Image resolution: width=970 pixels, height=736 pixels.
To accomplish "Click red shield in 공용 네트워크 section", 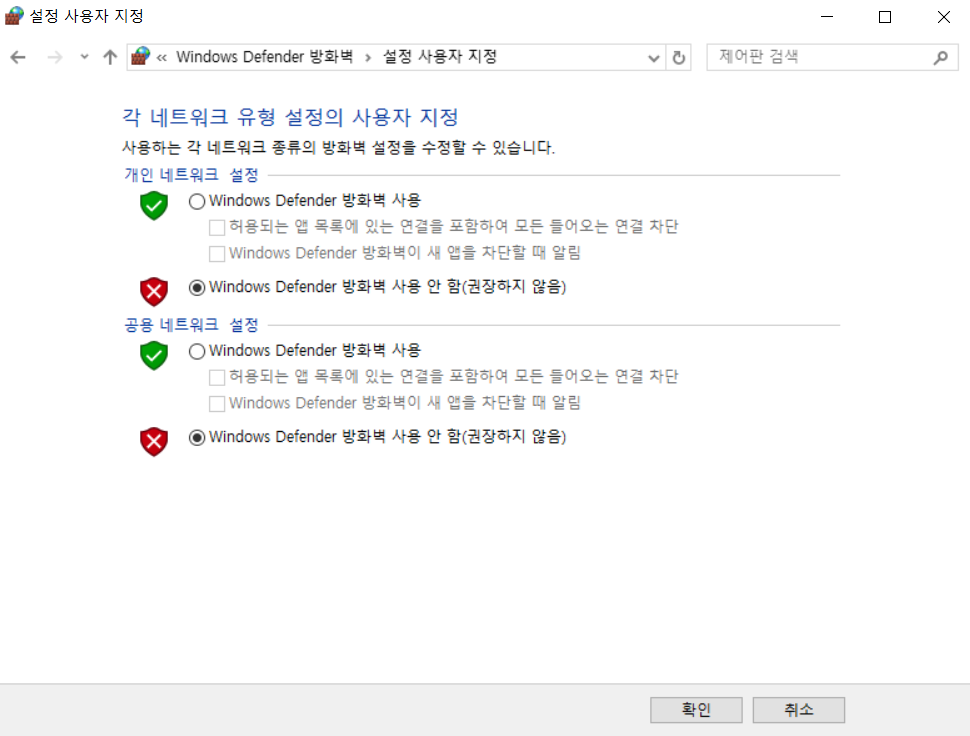I will (154, 442).
